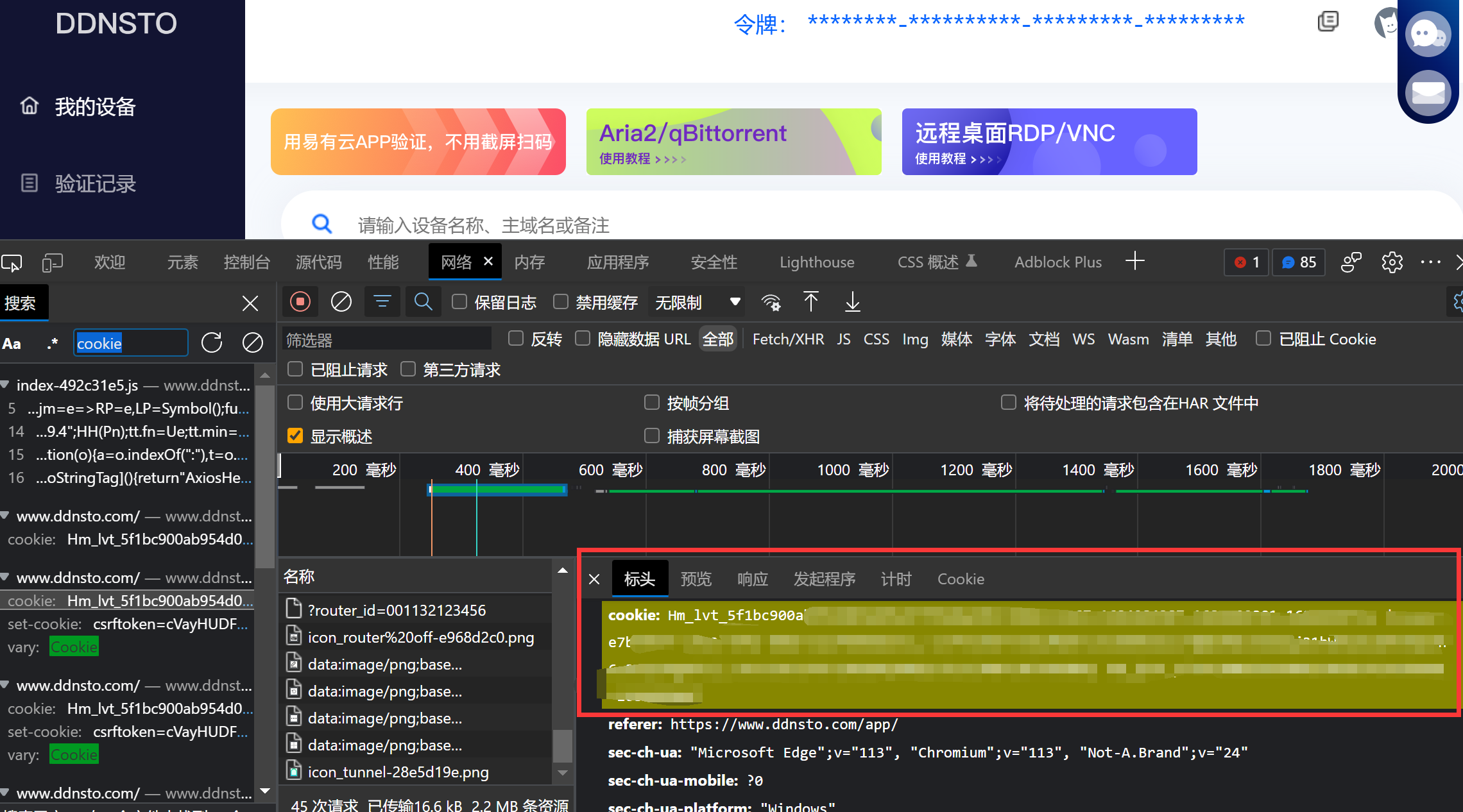Open the mail message floating icon
The width and height of the screenshot is (1463, 812).
click(x=1428, y=92)
